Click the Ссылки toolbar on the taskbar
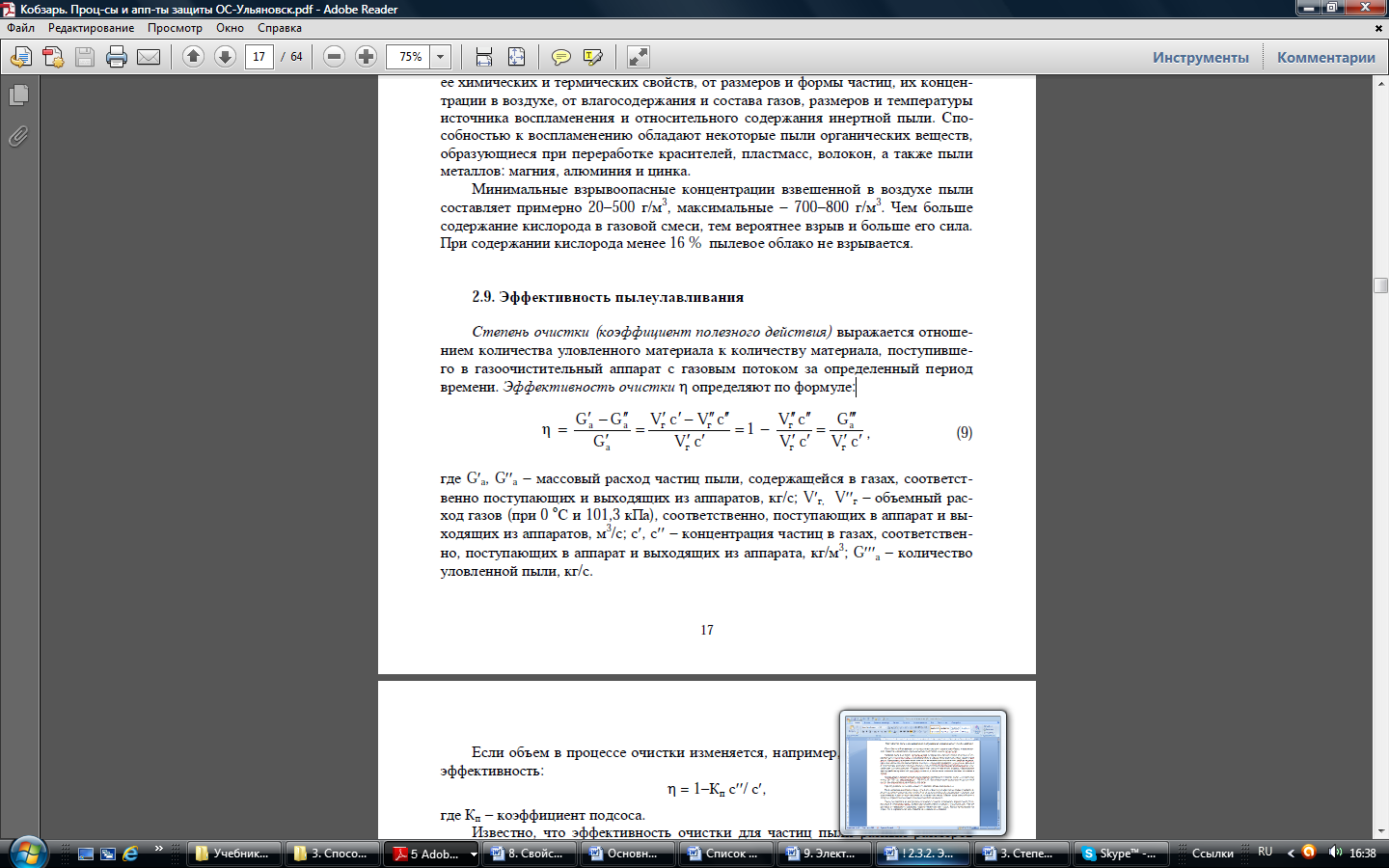 point(1212,854)
